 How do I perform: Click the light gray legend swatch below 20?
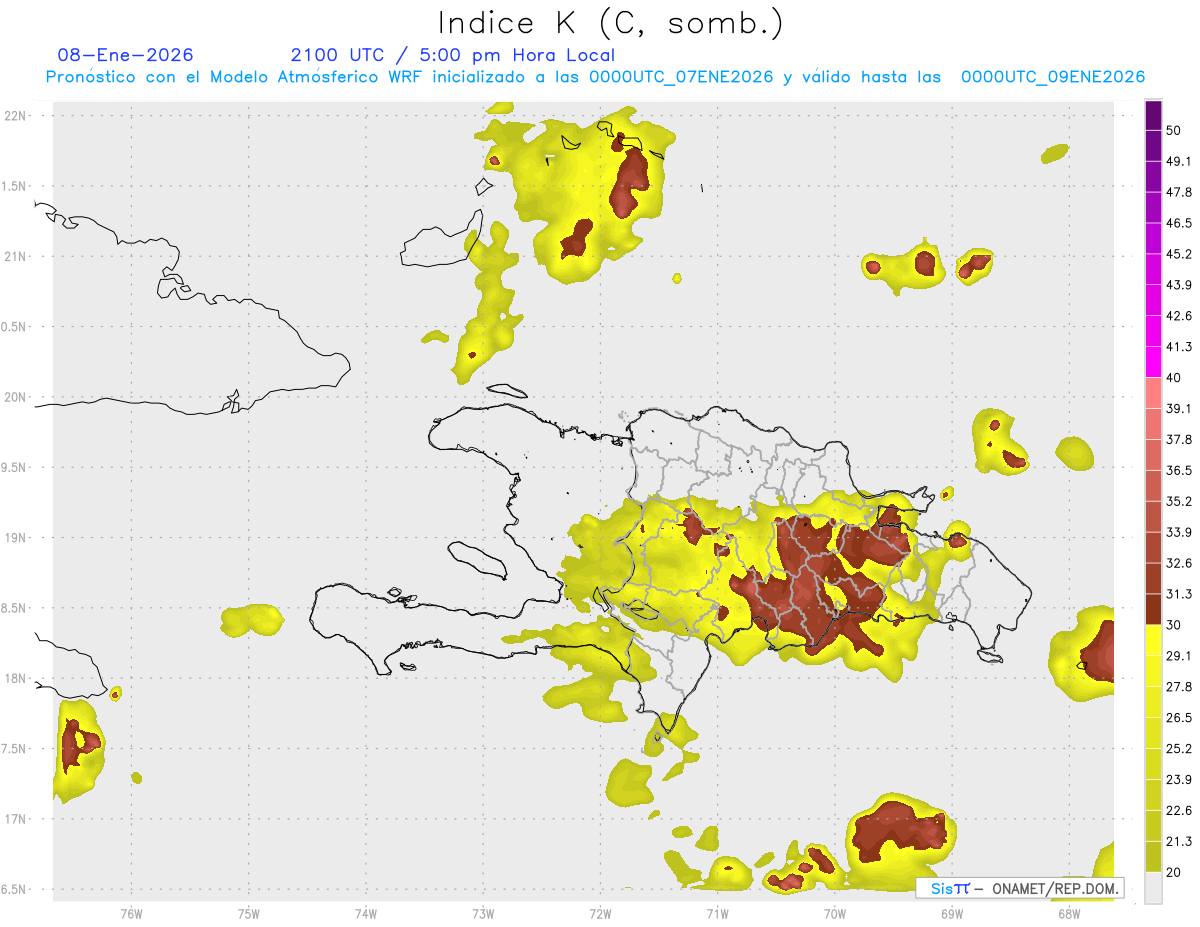click(1153, 888)
